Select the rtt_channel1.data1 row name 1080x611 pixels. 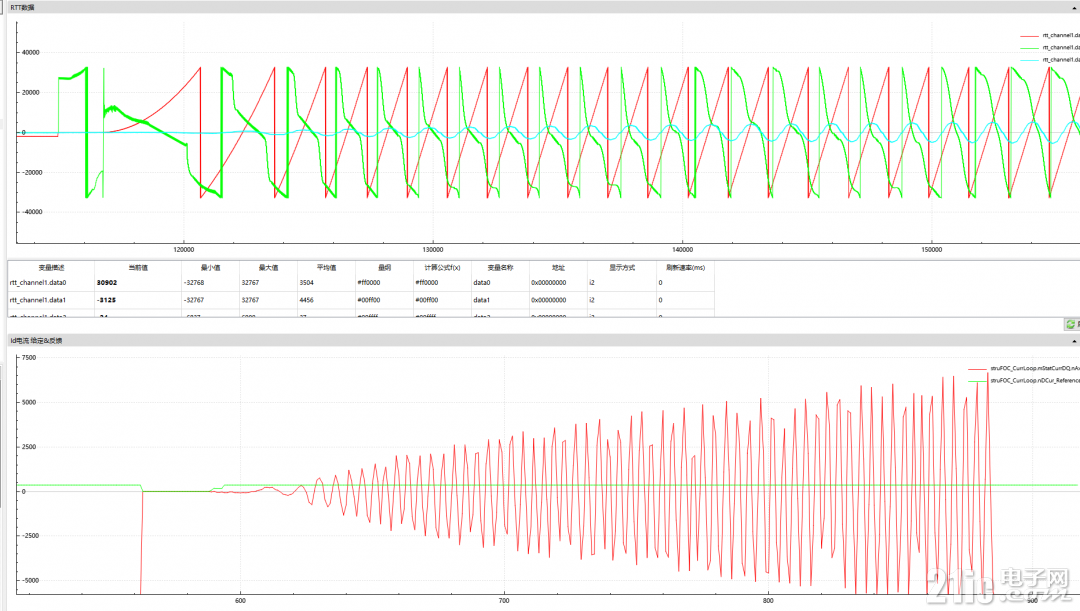(x=38, y=300)
